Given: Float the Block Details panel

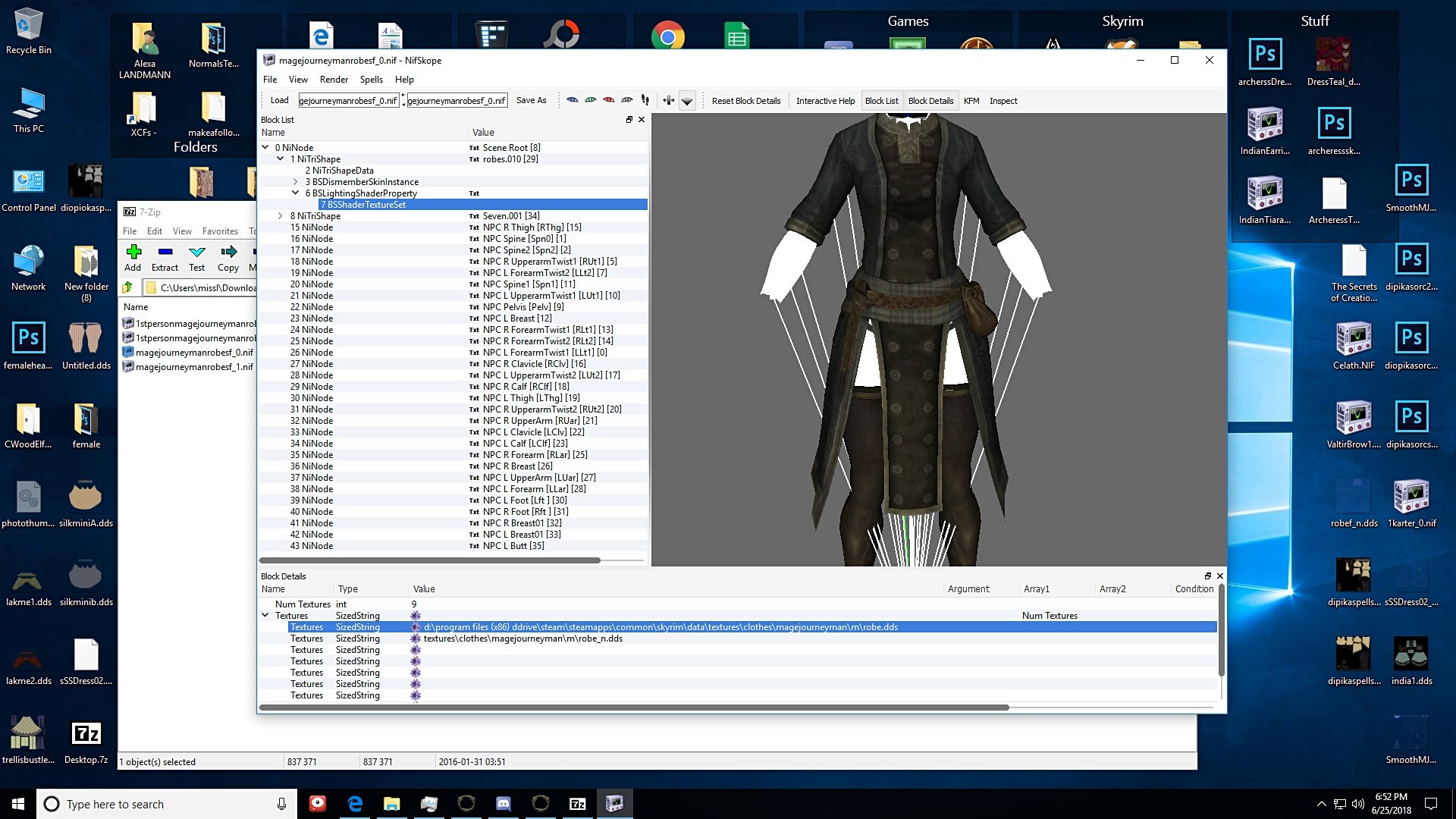Looking at the screenshot, I should pos(1208,576).
